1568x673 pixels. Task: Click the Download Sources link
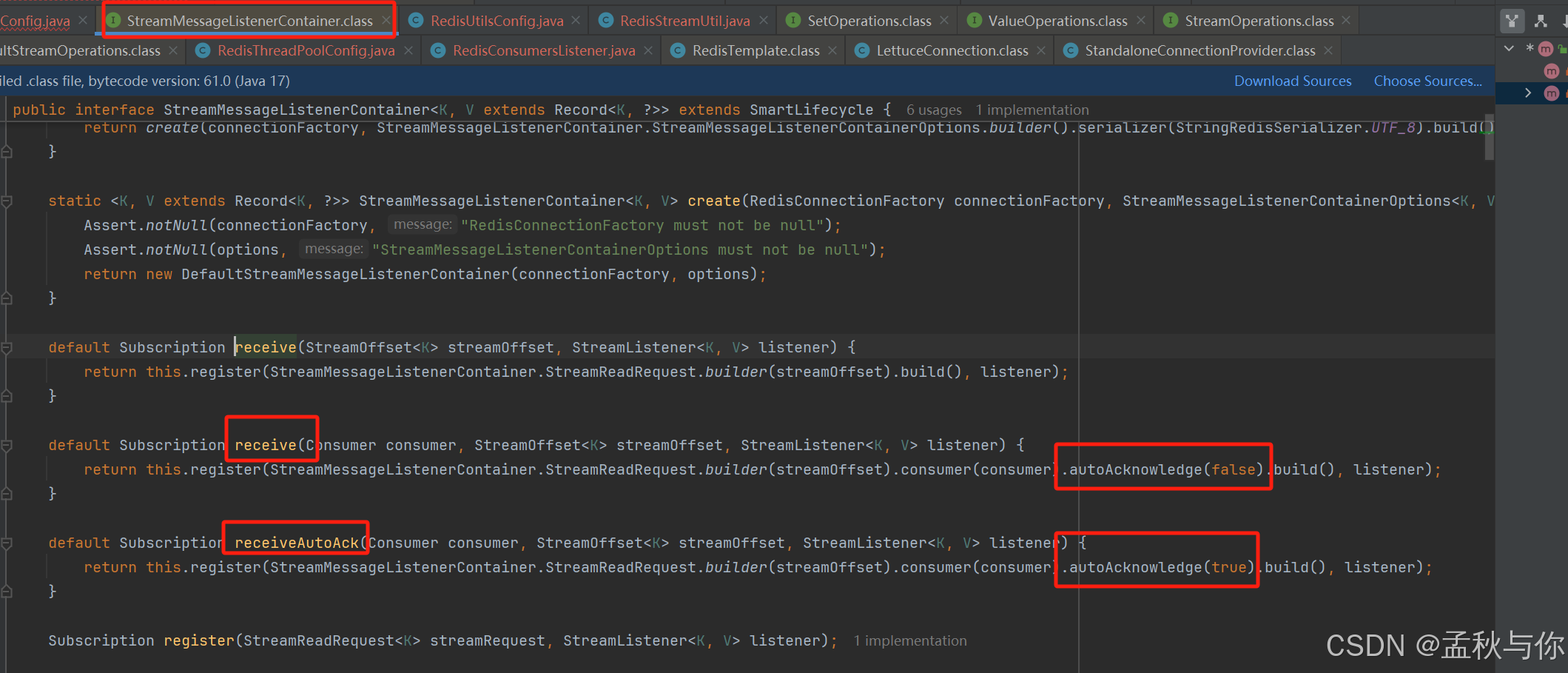pos(1293,81)
